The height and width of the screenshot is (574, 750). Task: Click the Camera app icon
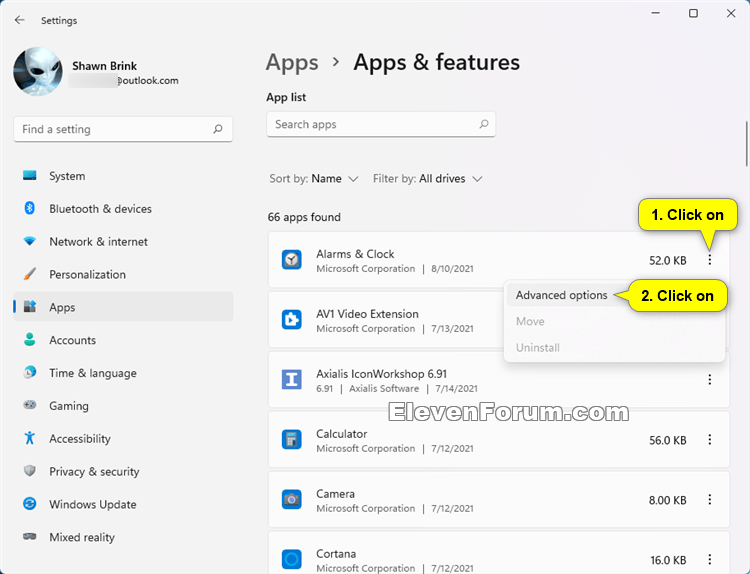pos(291,499)
